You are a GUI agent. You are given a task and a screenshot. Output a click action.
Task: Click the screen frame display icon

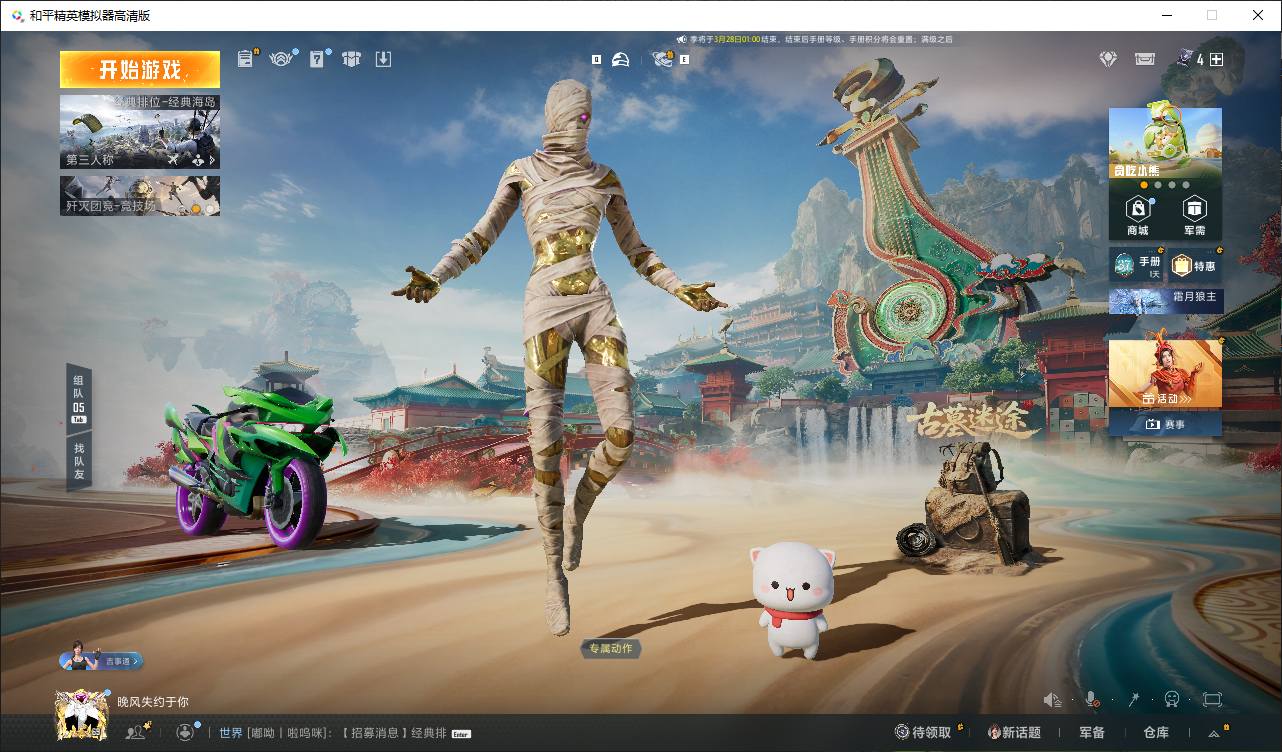pyautogui.click(x=1213, y=700)
